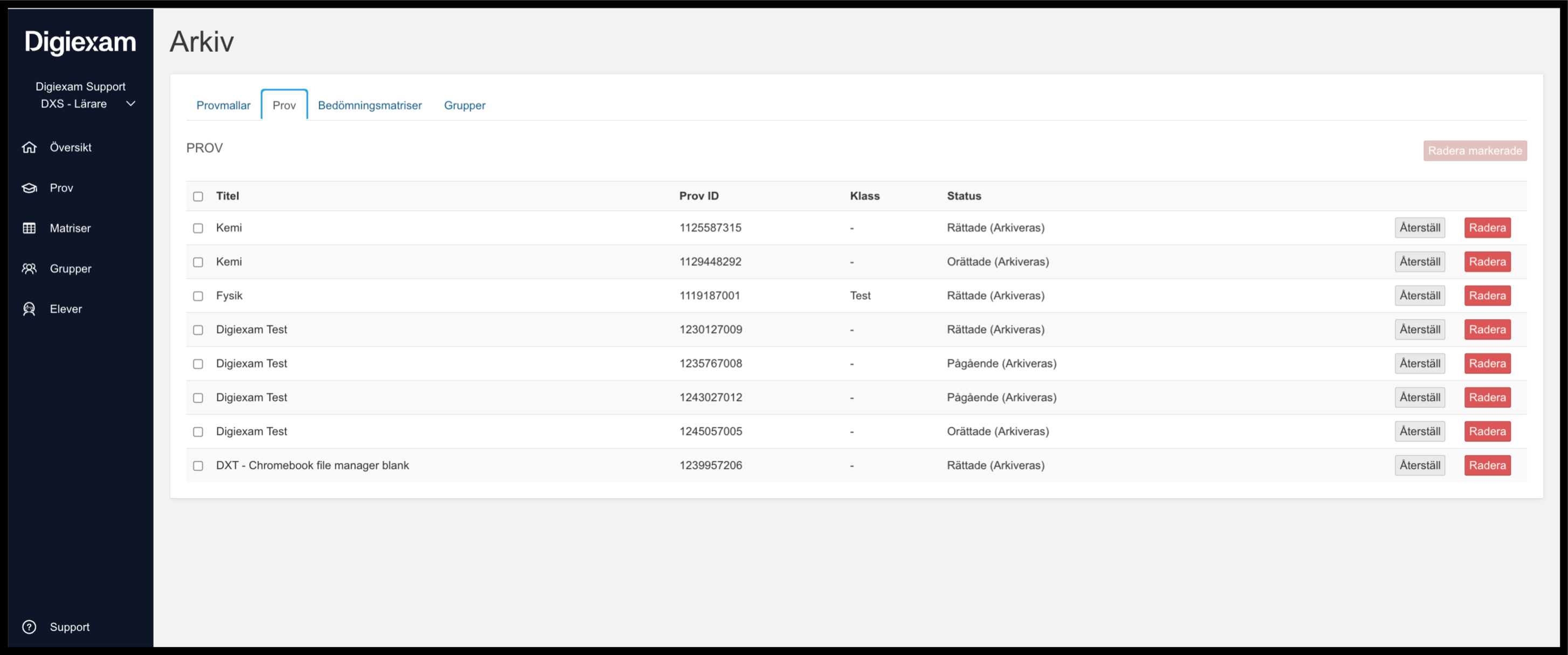Go to Matriser in the sidebar
This screenshot has width=1568, height=655.
[70, 228]
